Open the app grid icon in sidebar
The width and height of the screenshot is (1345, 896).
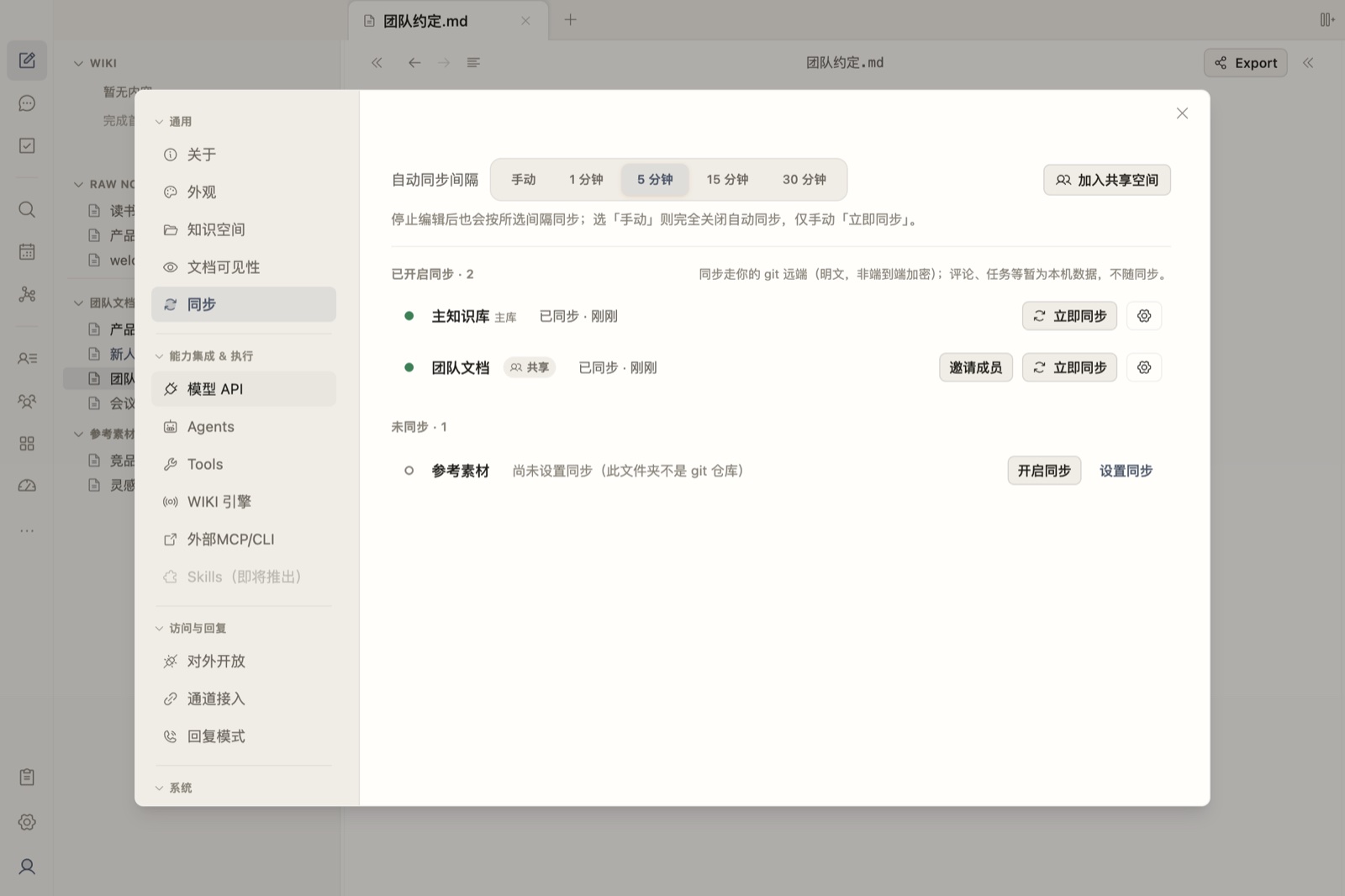click(x=27, y=443)
